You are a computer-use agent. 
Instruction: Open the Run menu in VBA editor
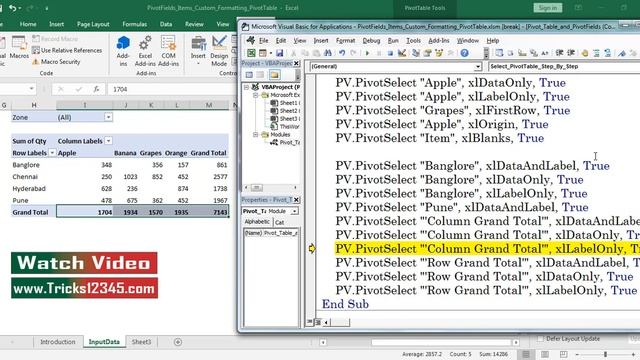[x=393, y=40]
